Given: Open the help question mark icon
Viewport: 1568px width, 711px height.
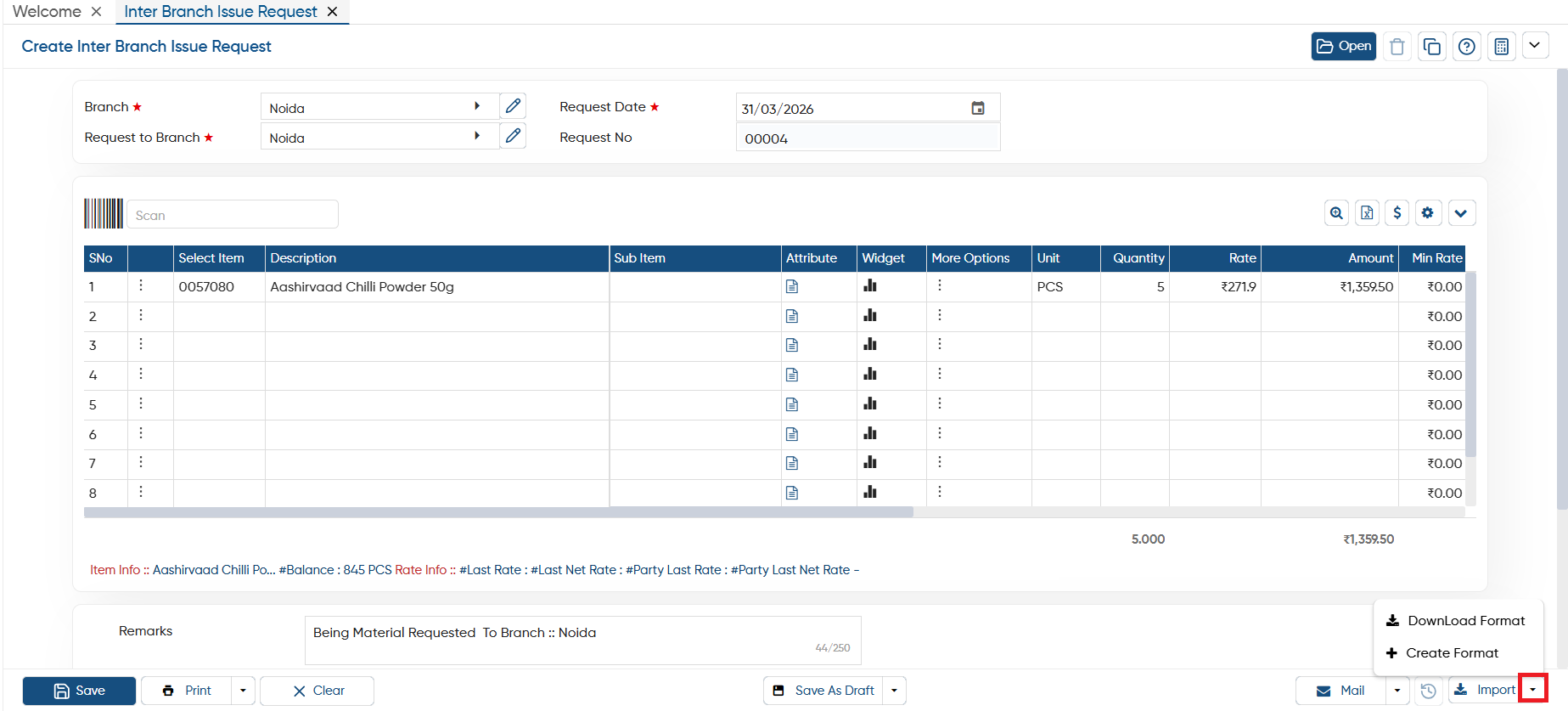Looking at the screenshot, I should point(1467,47).
